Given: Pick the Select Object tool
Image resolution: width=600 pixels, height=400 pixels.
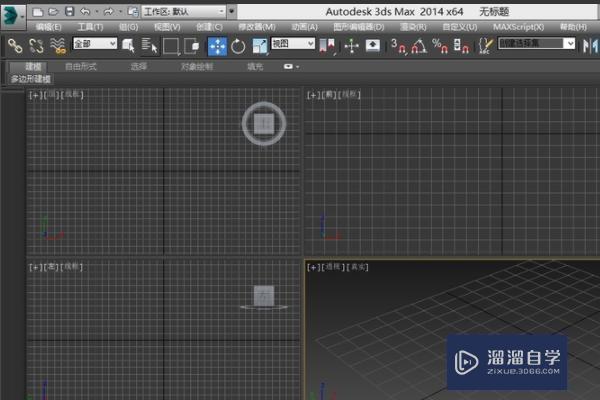Looking at the screenshot, I should pos(128,46).
